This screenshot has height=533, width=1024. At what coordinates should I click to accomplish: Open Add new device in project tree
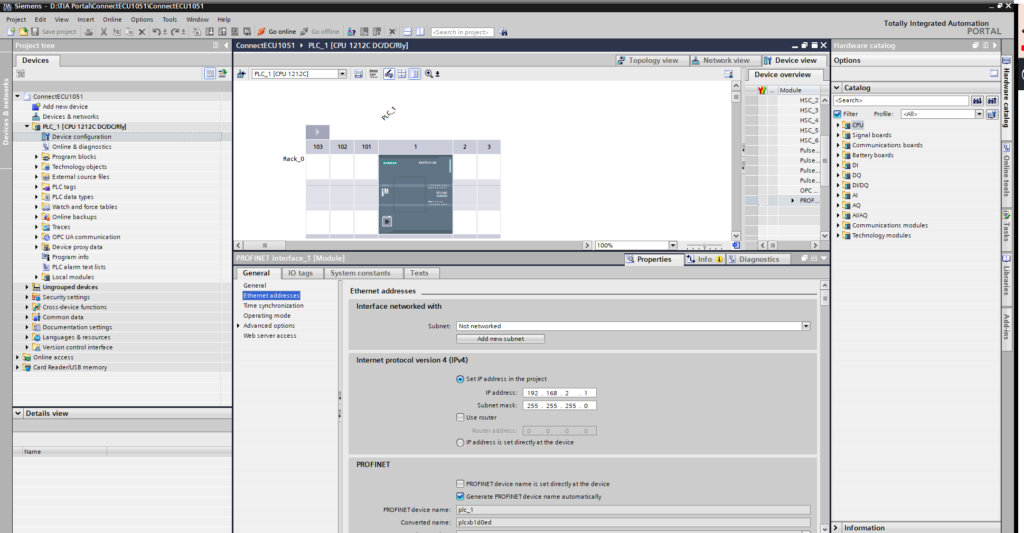(x=65, y=106)
